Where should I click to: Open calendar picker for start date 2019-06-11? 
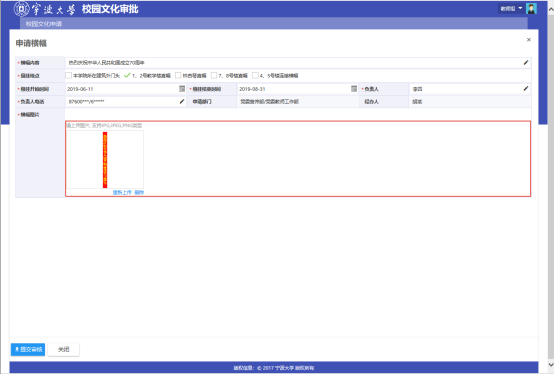tap(182, 89)
